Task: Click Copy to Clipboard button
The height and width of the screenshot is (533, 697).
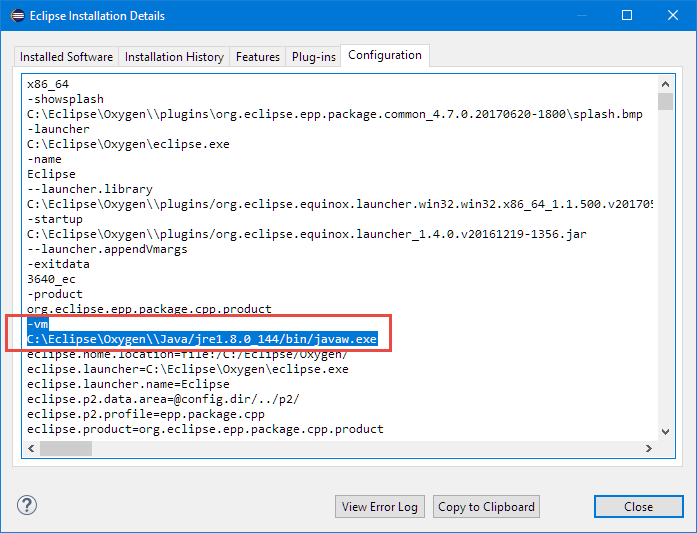Action: [x=486, y=507]
